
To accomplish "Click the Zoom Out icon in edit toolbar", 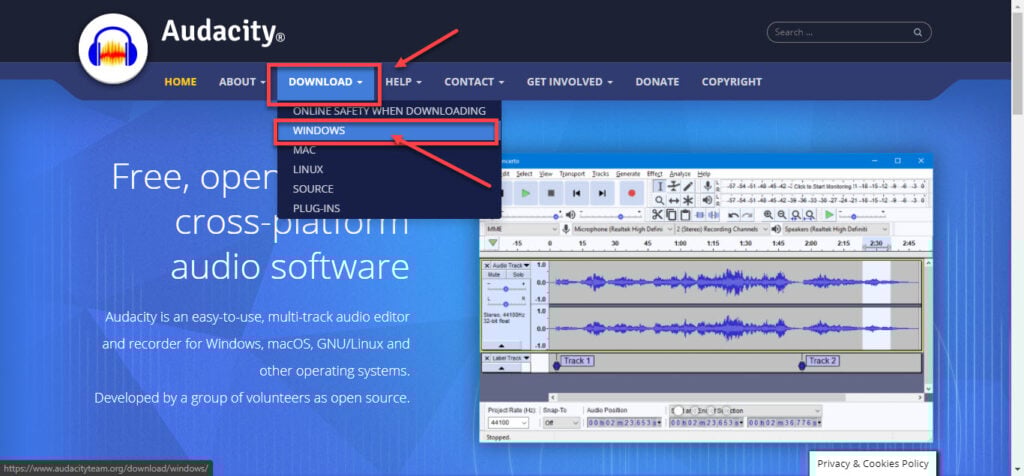I will pos(782,214).
